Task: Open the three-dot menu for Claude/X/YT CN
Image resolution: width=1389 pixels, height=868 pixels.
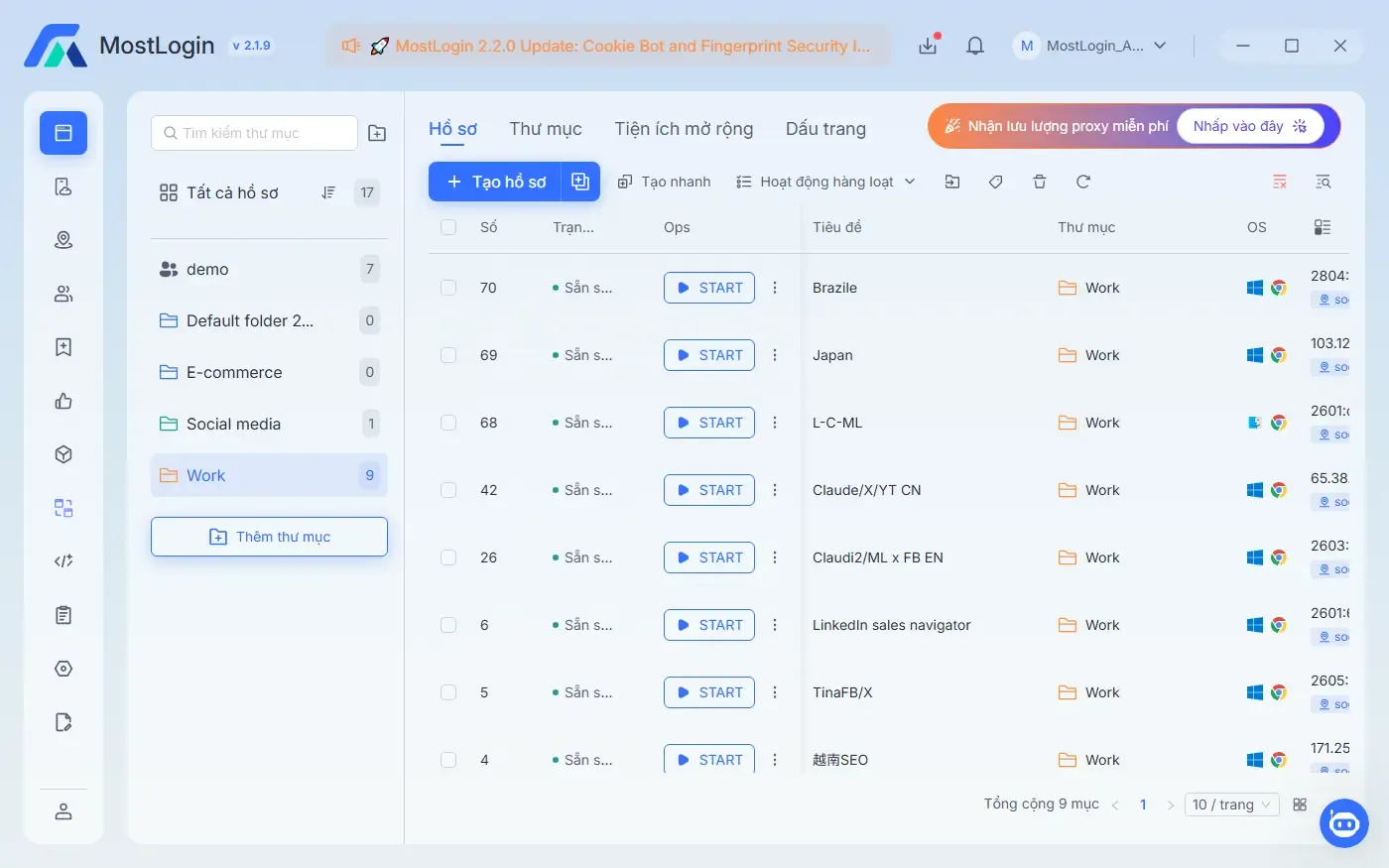Action: (775, 490)
